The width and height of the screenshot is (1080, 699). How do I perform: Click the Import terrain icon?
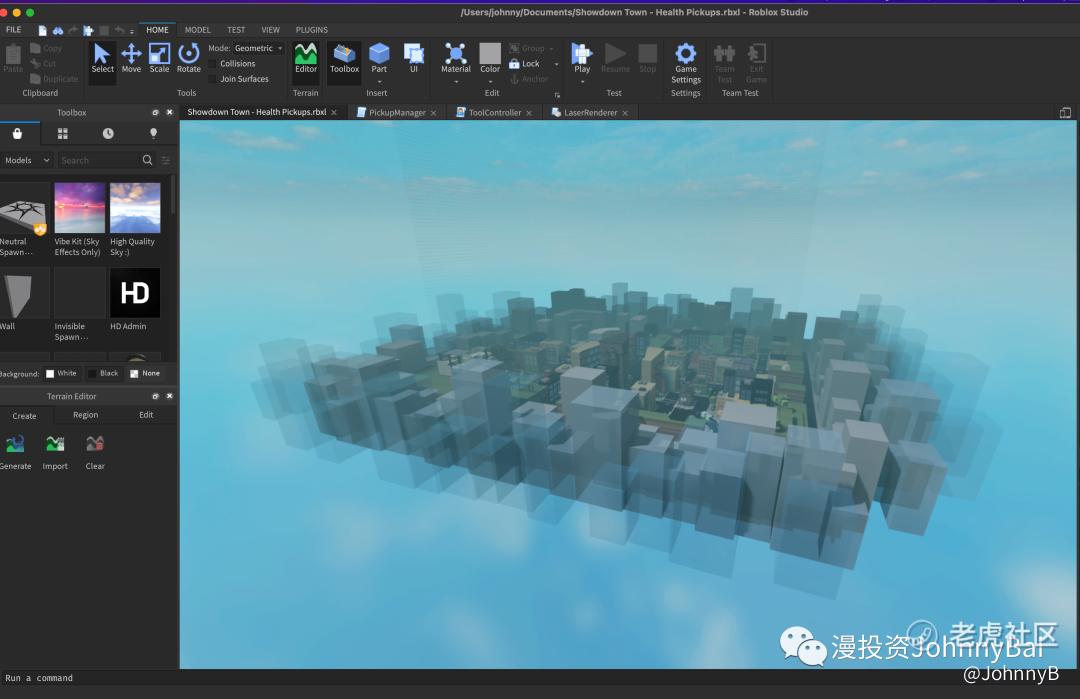[55, 445]
